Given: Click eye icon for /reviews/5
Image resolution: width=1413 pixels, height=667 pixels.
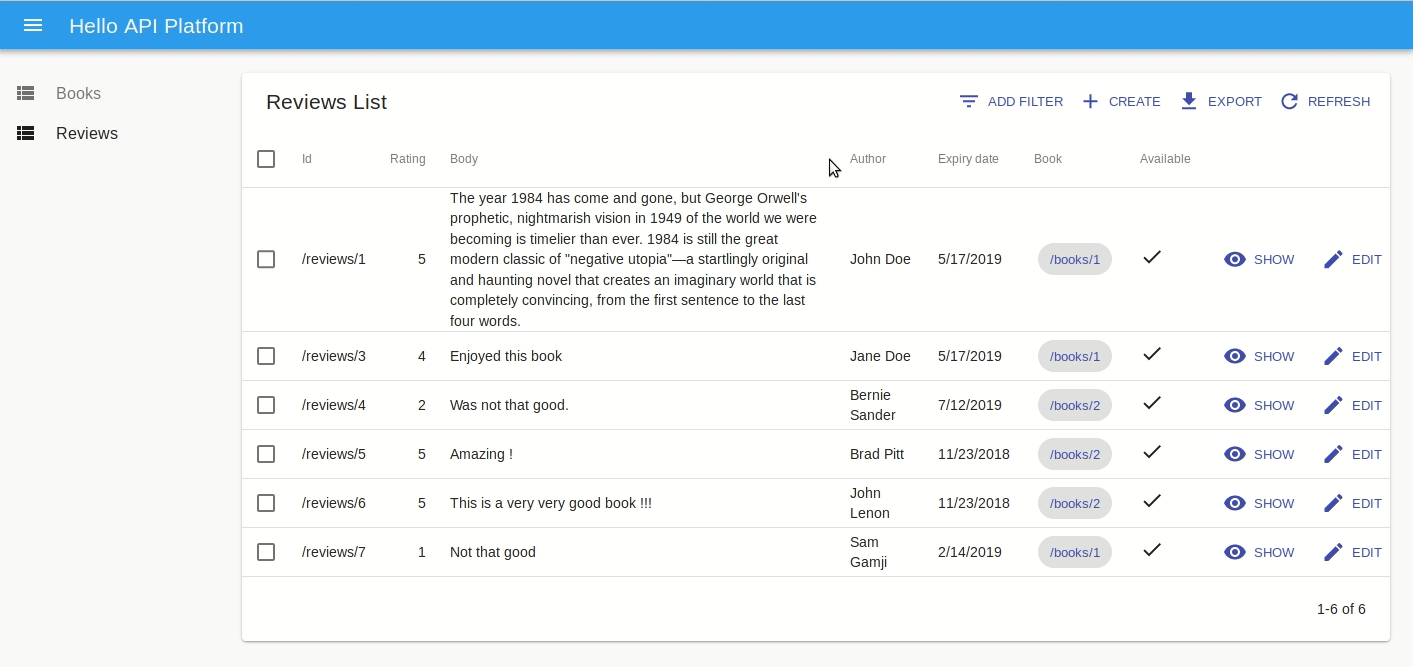Looking at the screenshot, I should click(x=1235, y=454).
